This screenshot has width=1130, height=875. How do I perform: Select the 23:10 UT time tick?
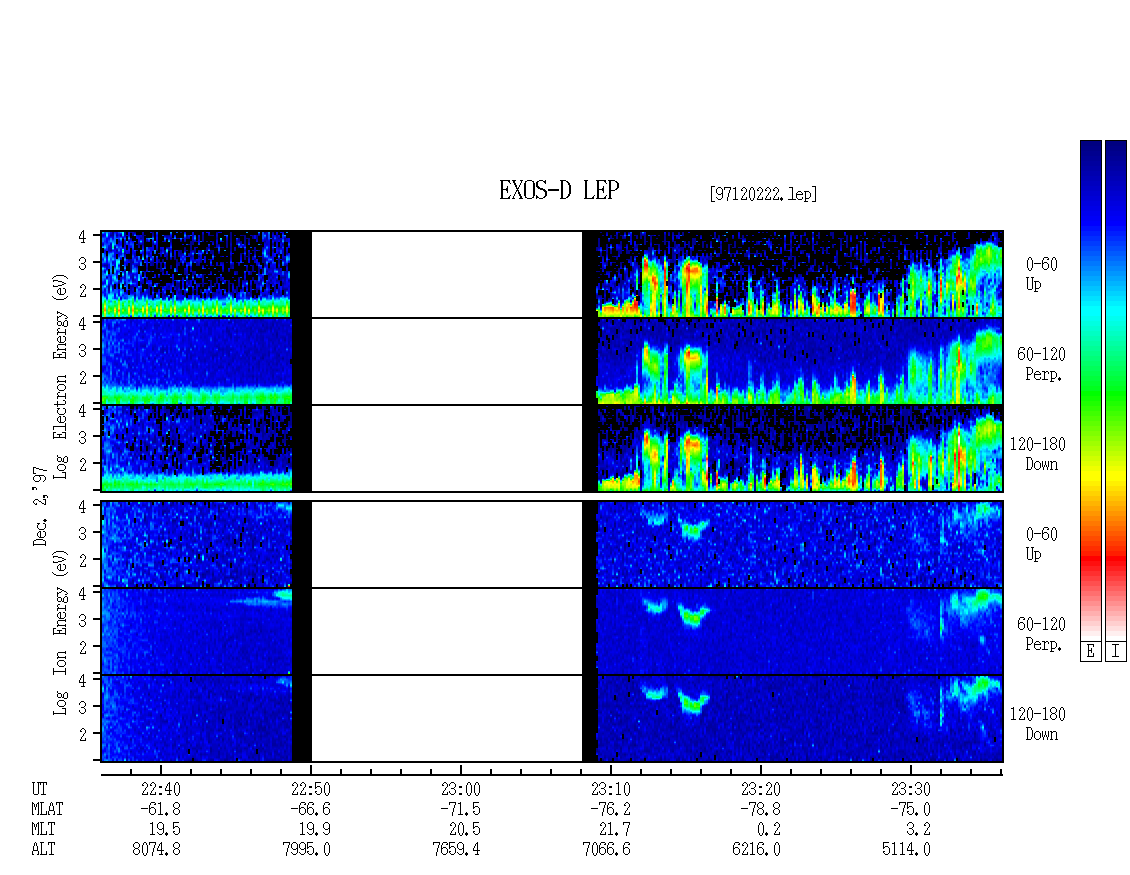pyautogui.click(x=610, y=789)
